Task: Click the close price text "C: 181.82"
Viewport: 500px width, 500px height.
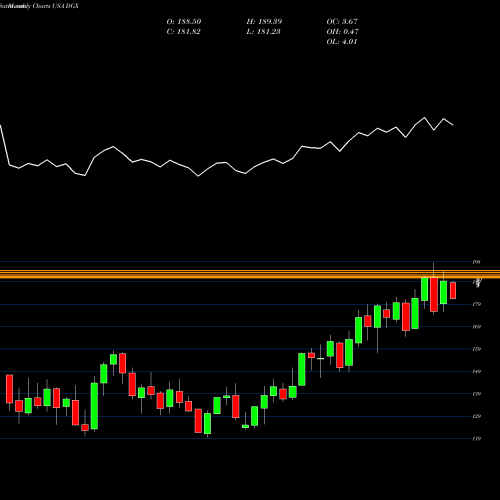Action: 183,32
